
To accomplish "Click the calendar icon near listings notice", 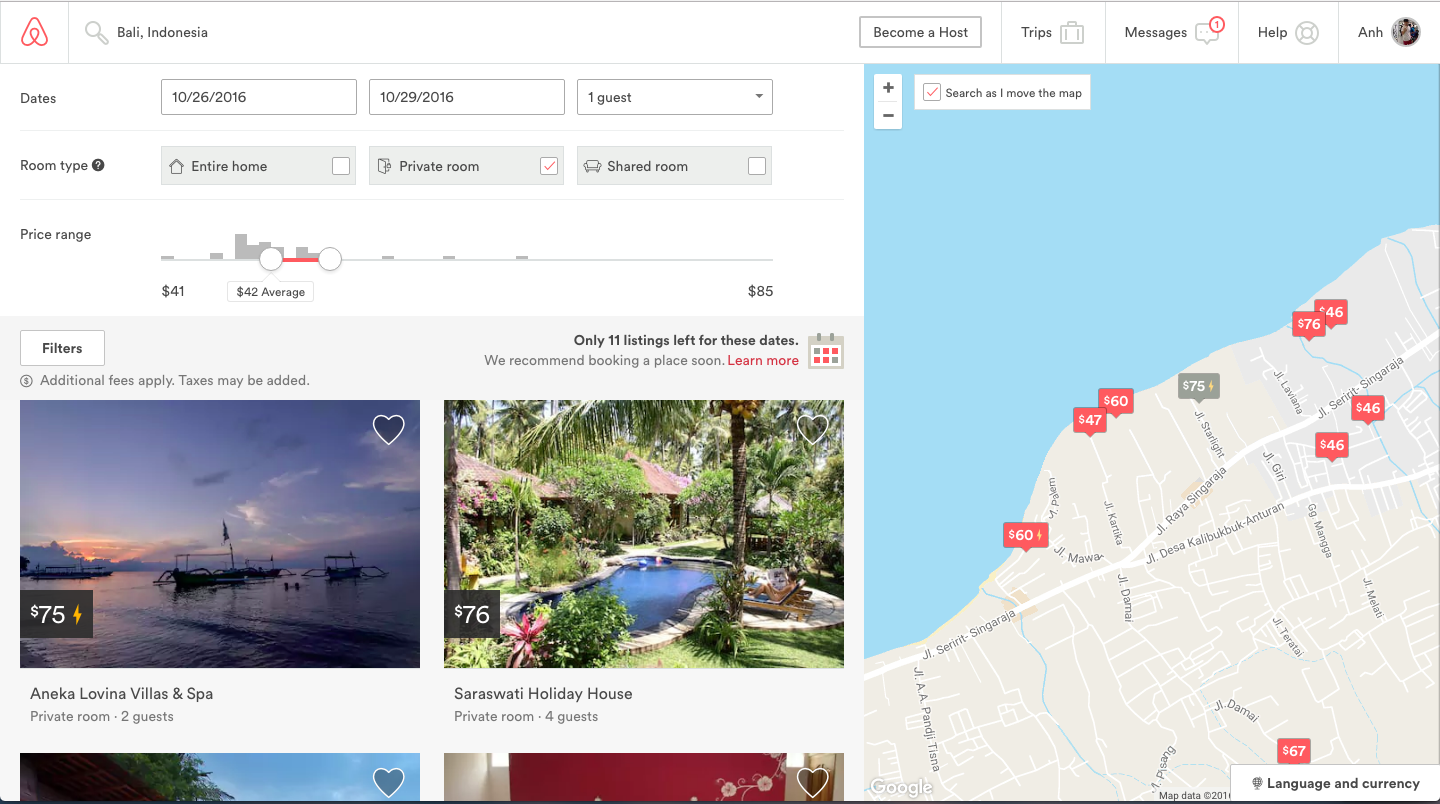I will point(826,351).
